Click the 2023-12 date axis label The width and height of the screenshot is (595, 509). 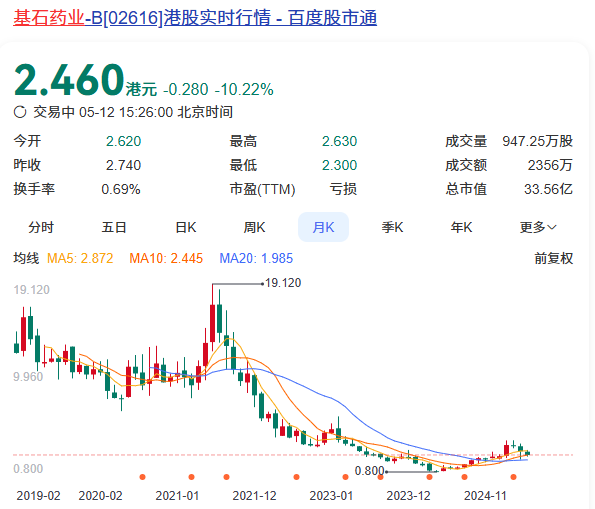408,496
